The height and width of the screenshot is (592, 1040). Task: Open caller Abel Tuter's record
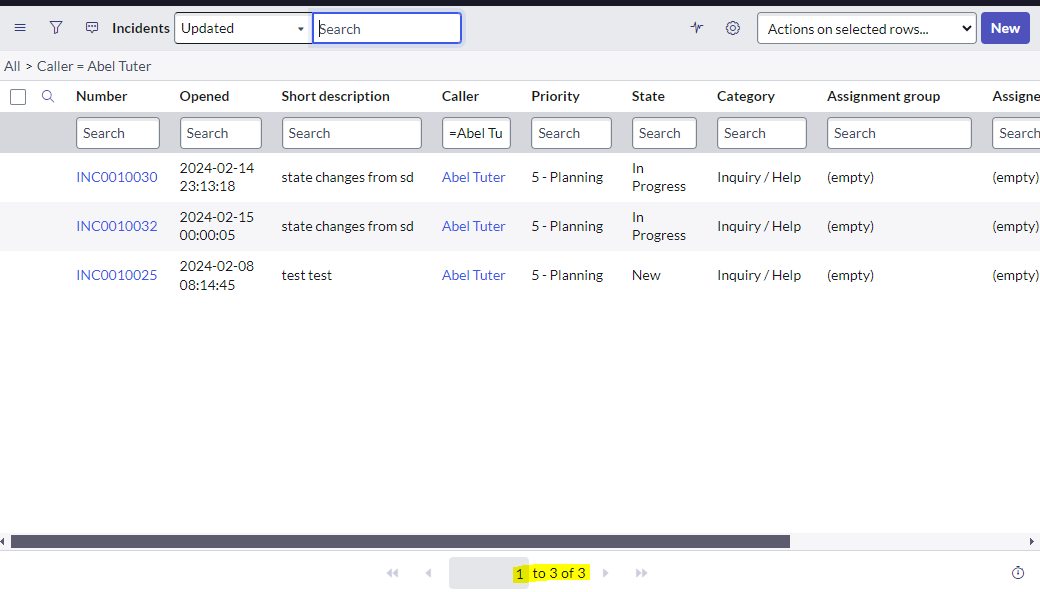coord(473,275)
